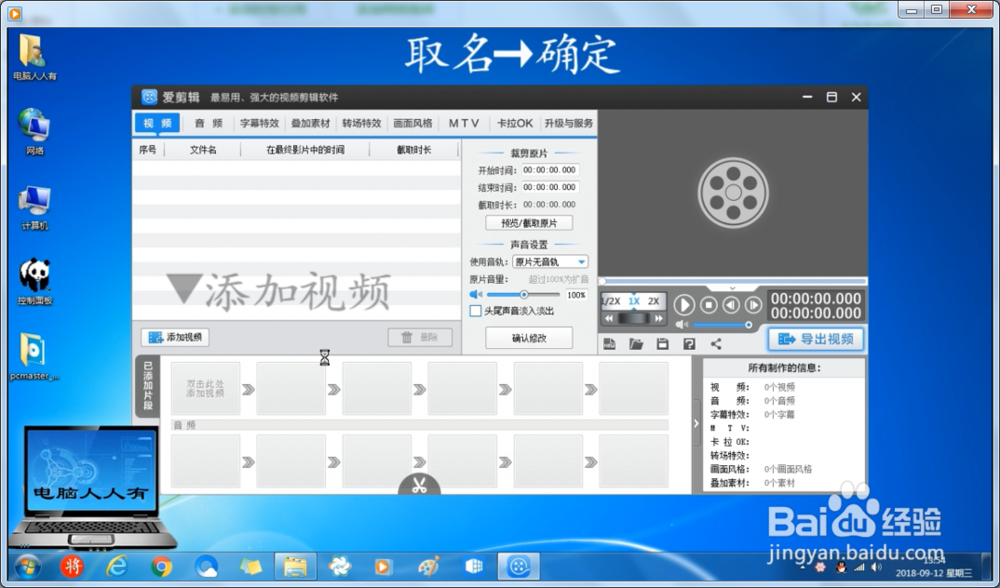Select 2X playback speed
The image size is (1000, 588).
654,301
